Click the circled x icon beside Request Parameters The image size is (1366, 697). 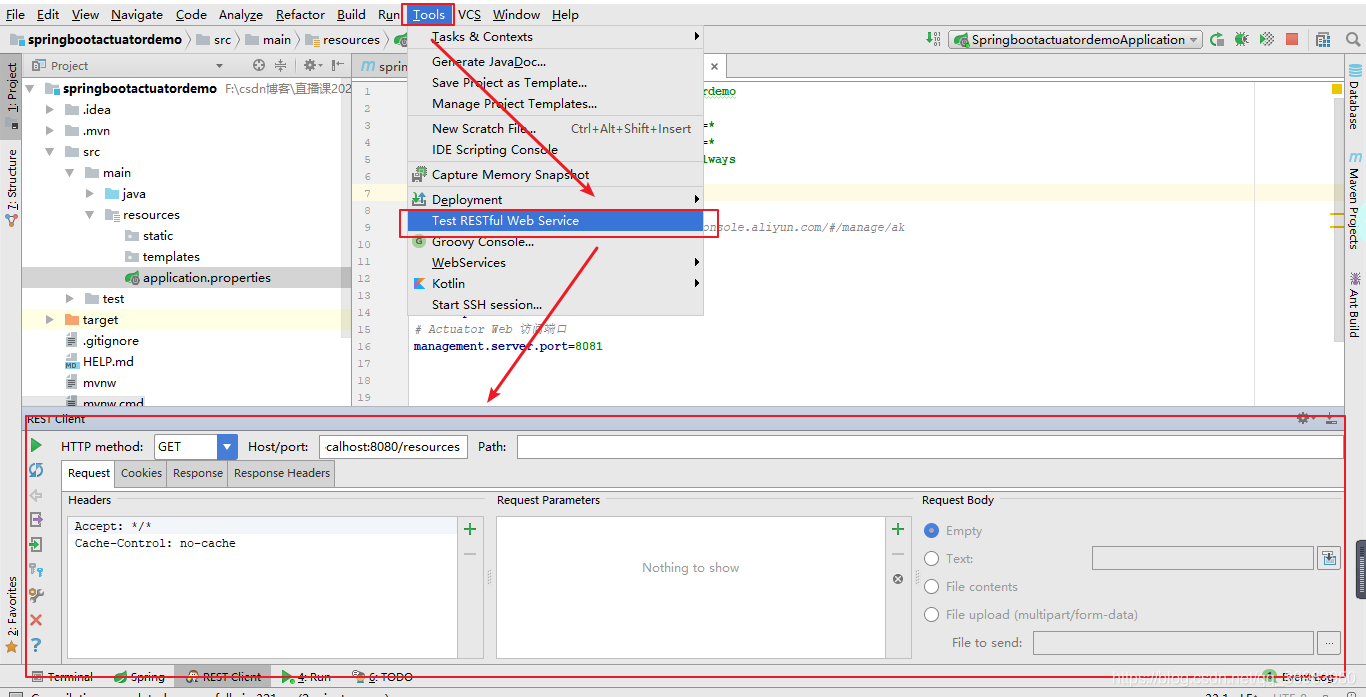click(x=898, y=579)
